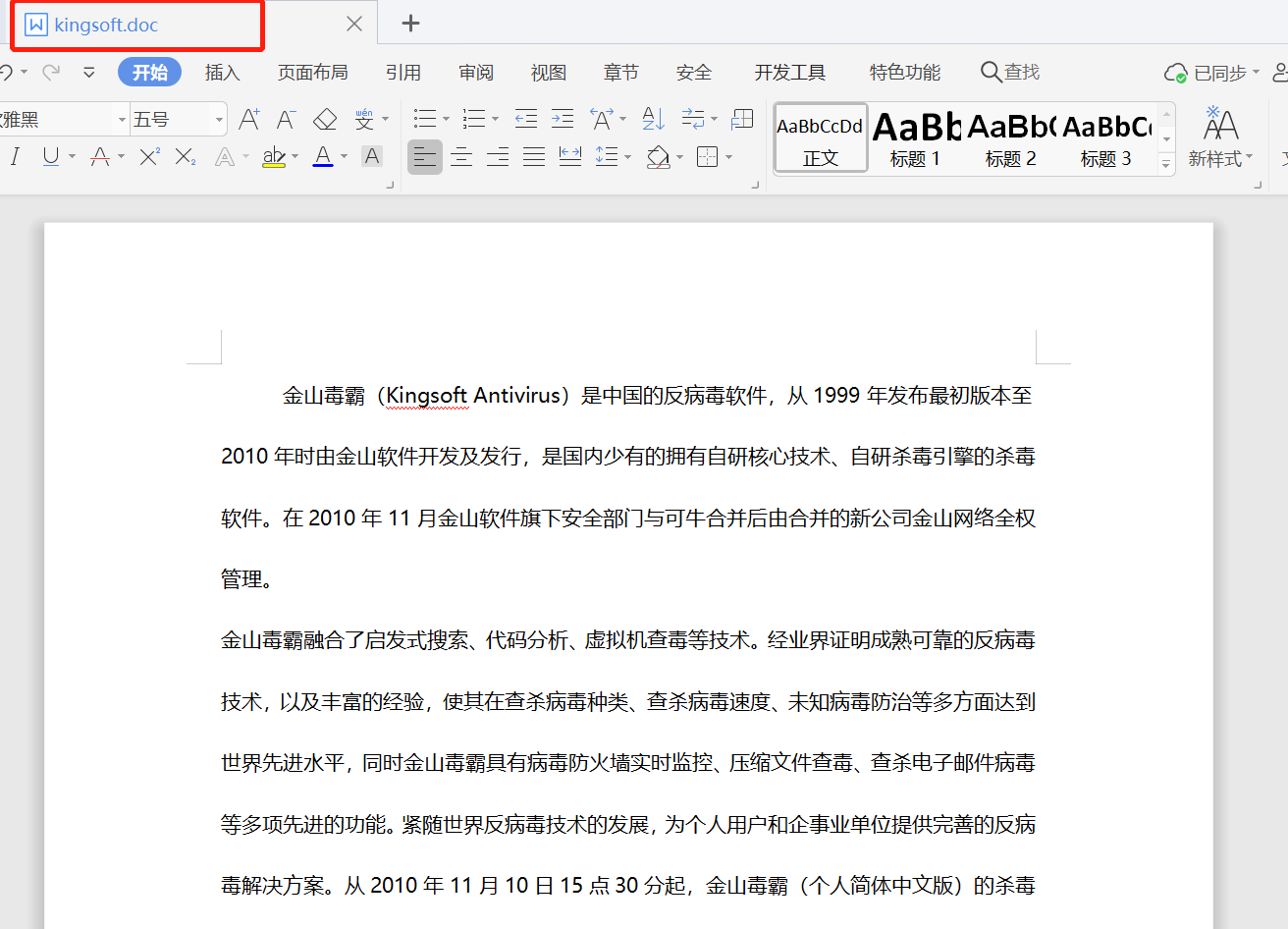
Task: Open the phonetic guide (wén) tool
Action: [364, 120]
